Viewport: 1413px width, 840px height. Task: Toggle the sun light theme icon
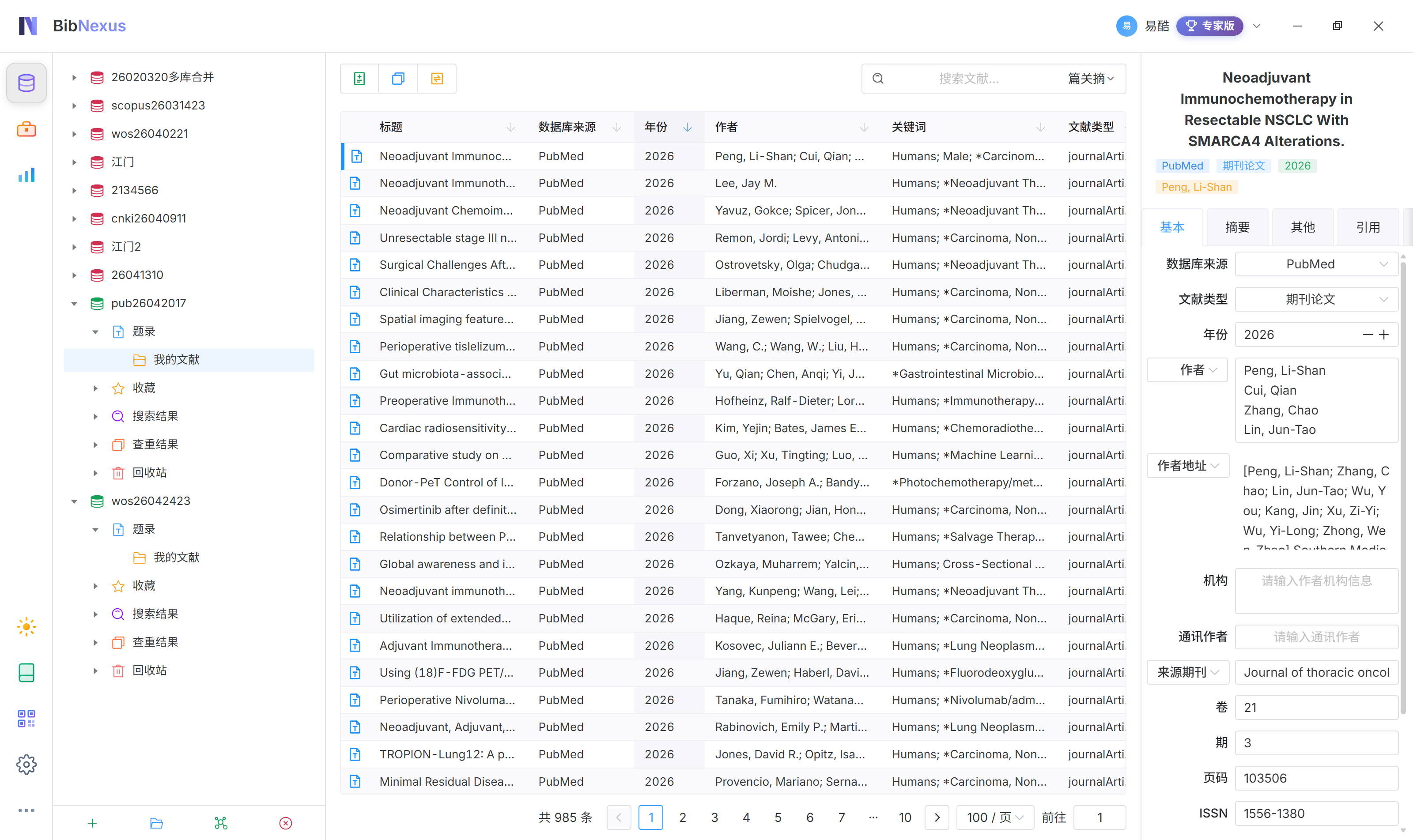[x=26, y=627]
